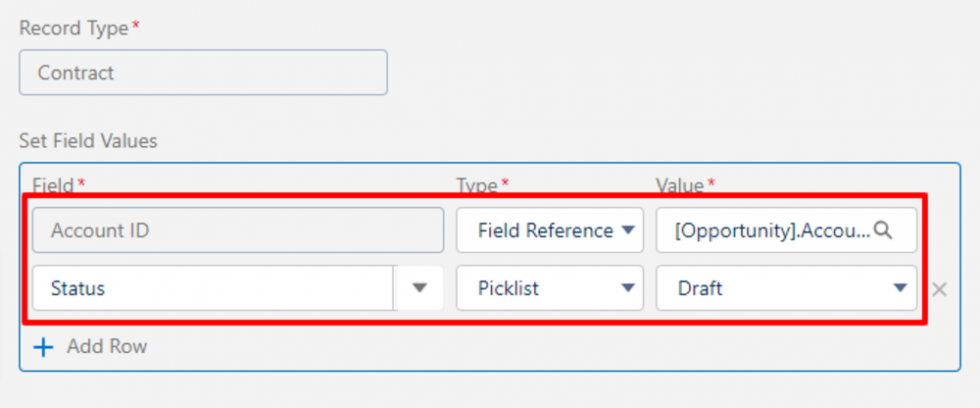This screenshot has height=408, width=980.
Task: Click the Contract record type field
Action: [x=203, y=73]
